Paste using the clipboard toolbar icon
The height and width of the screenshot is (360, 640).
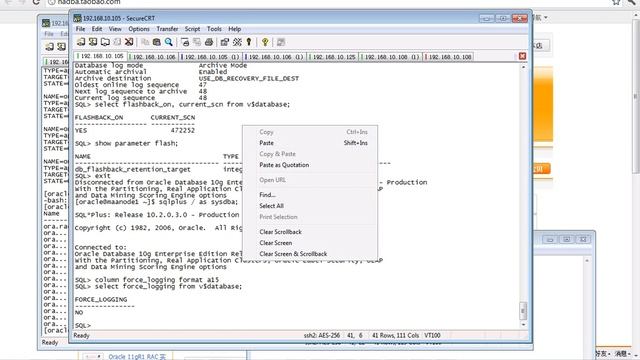pos(156,42)
